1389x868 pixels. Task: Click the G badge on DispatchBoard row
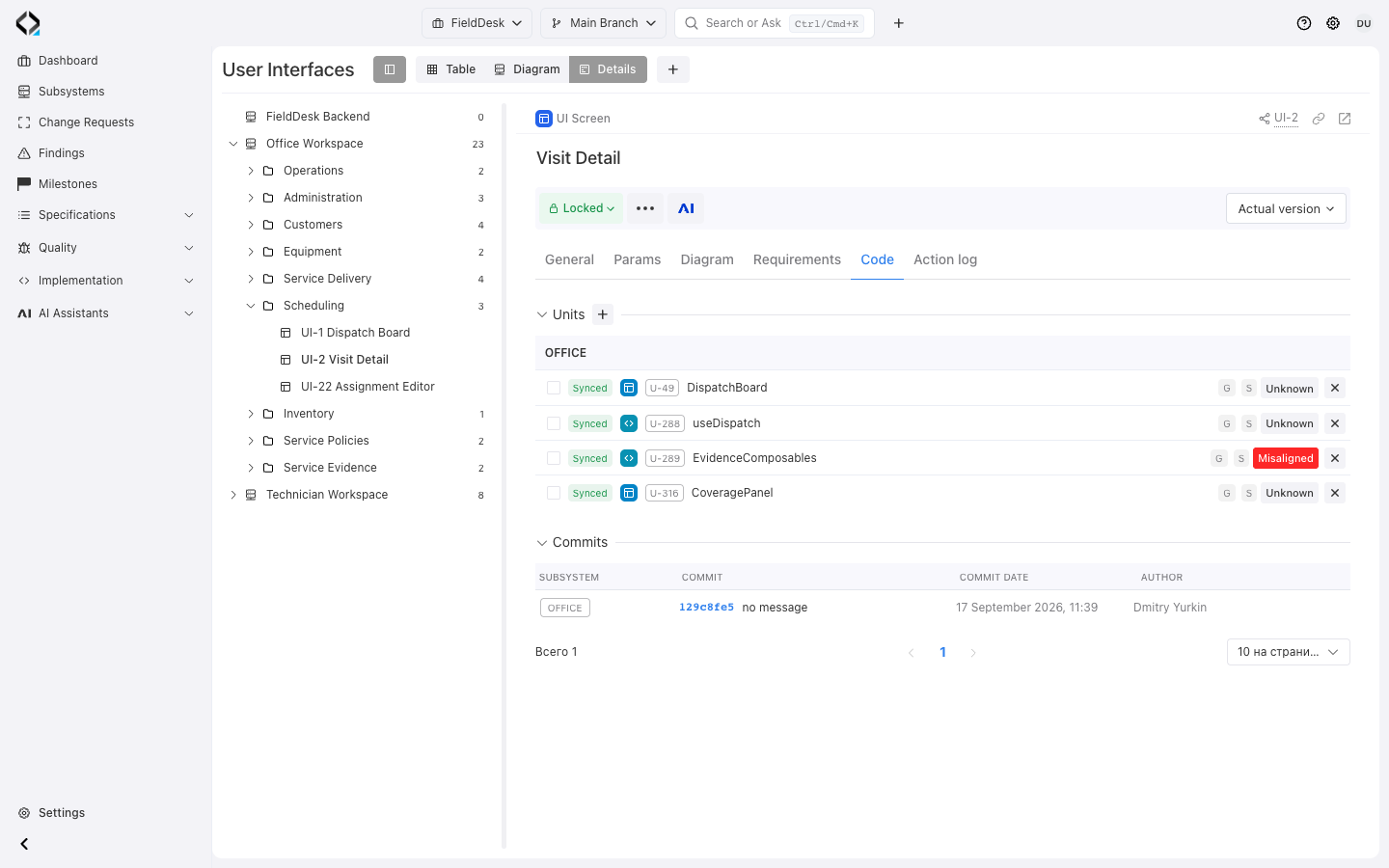(x=1227, y=389)
